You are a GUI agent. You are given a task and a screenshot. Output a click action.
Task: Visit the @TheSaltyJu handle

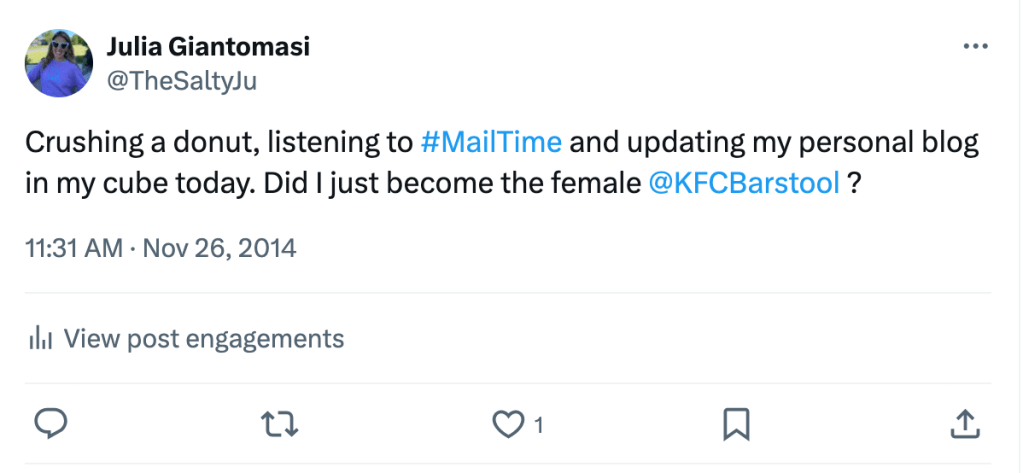click(181, 81)
